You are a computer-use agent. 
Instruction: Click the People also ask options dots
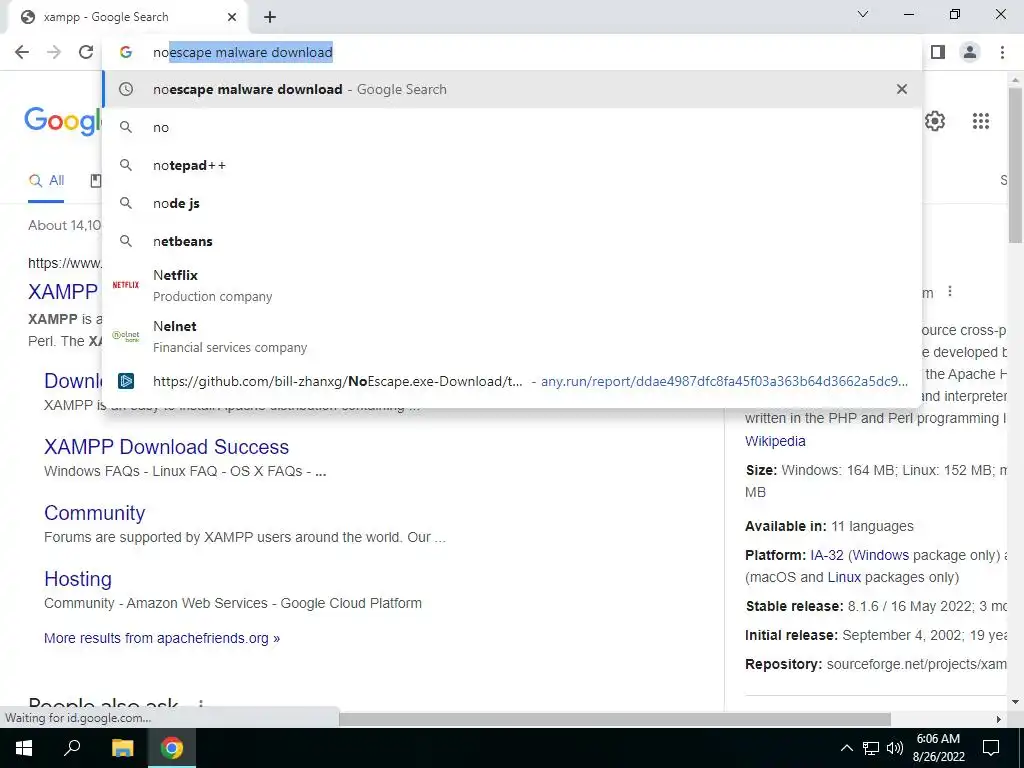click(201, 705)
